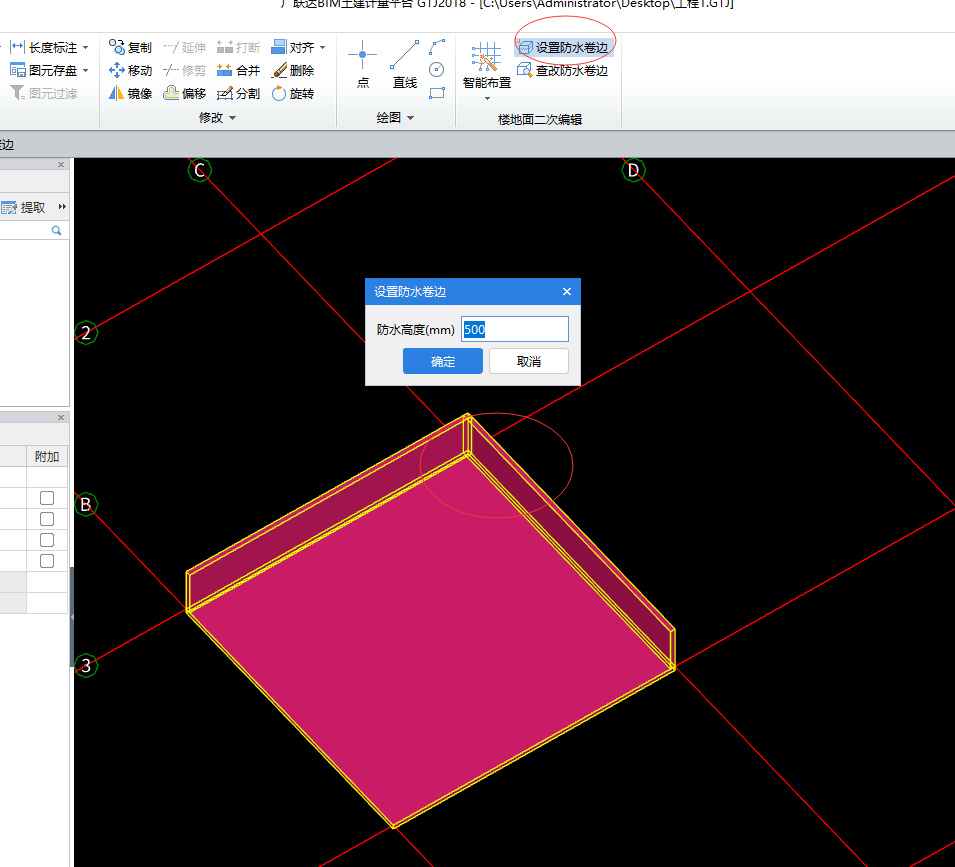Click 设置防水卷边 in the ribbon
This screenshot has width=955, height=867.
click(x=563, y=47)
